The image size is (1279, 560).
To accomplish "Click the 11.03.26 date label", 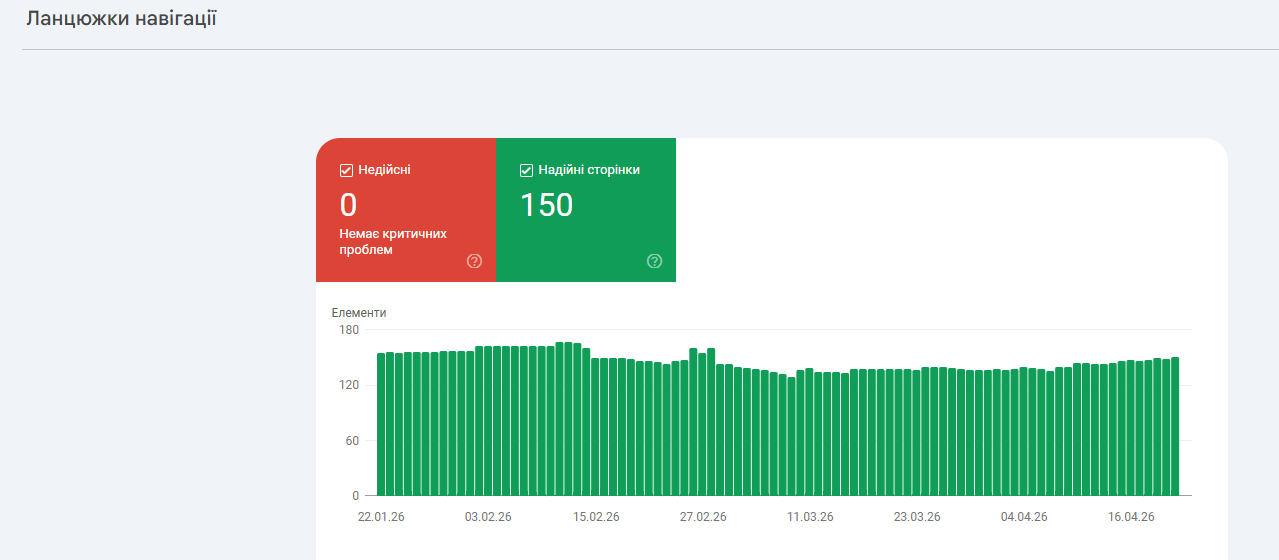I will (x=810, y=517).
